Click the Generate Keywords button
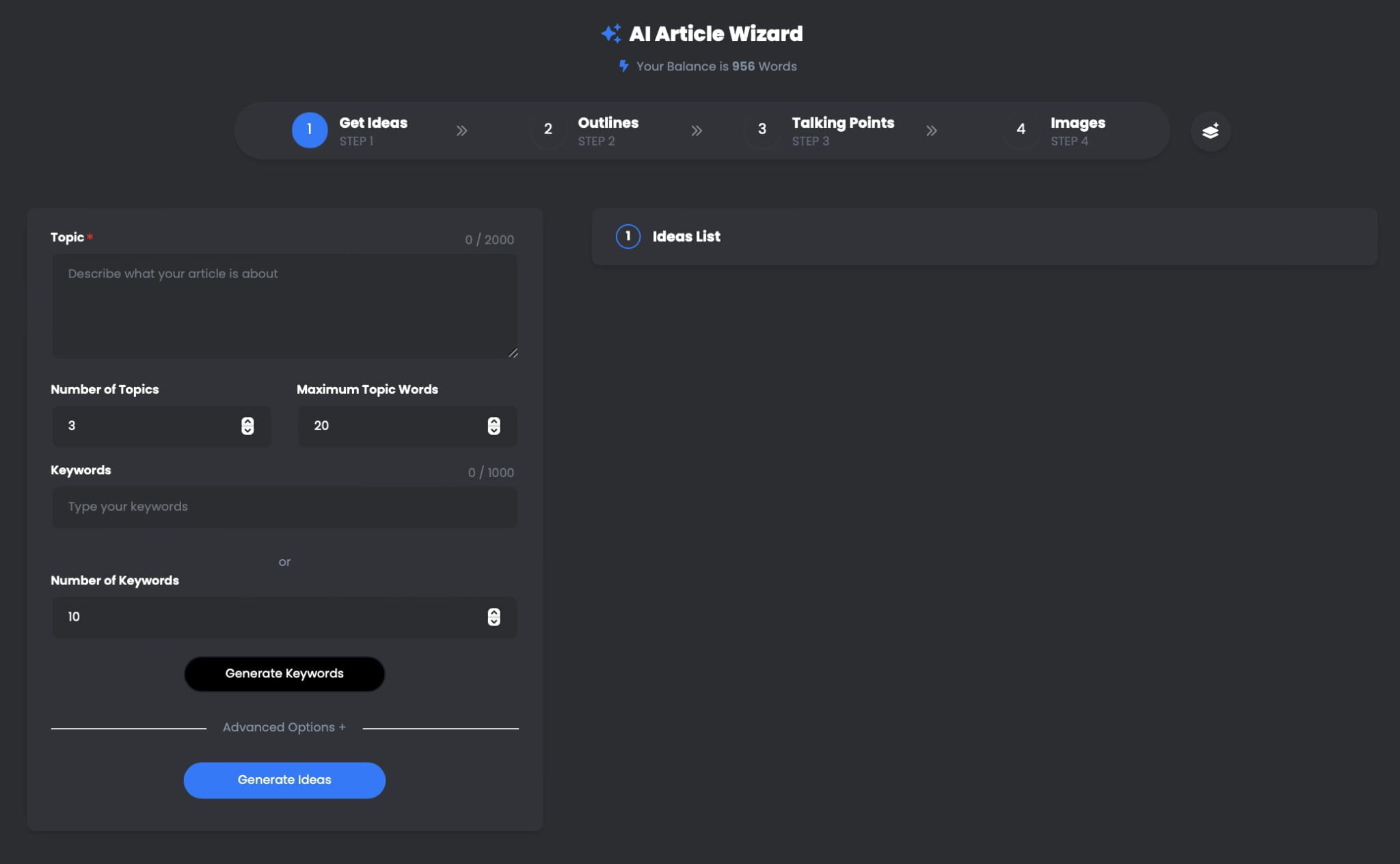The width and height of the screenshot is (1400, 864). 284,673
